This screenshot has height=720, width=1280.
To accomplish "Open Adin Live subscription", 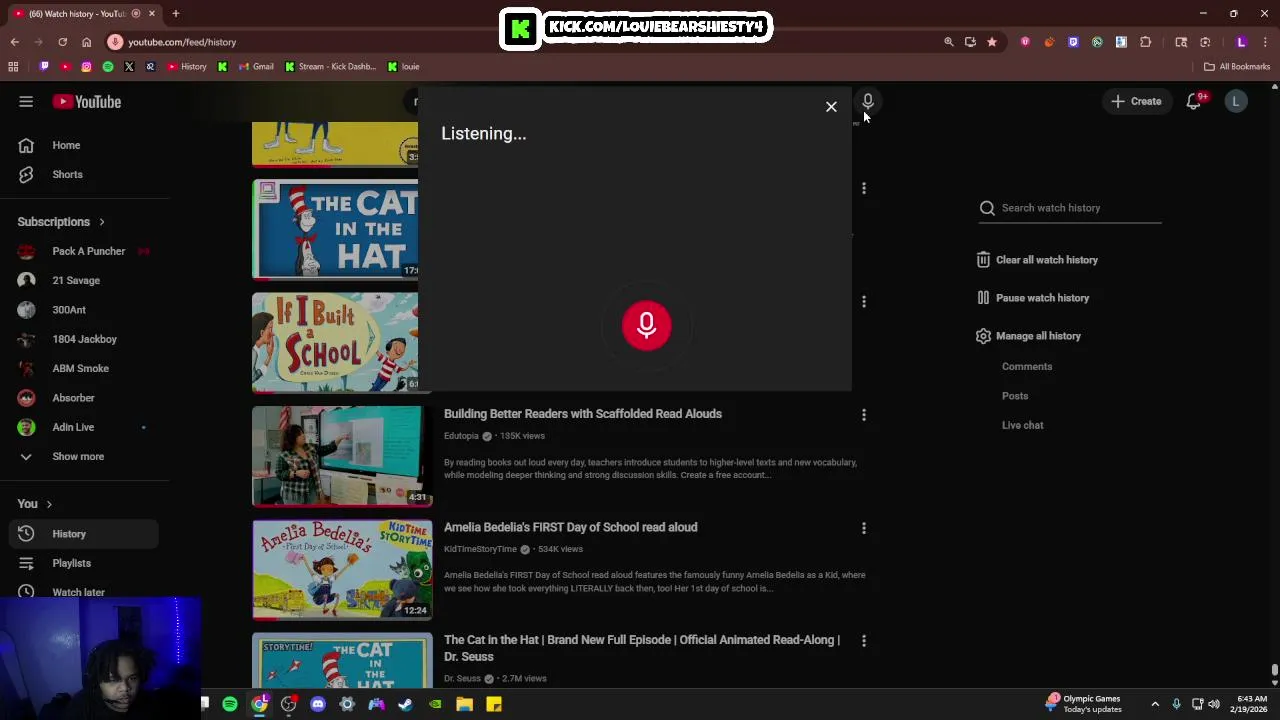I will coord(85,427).
